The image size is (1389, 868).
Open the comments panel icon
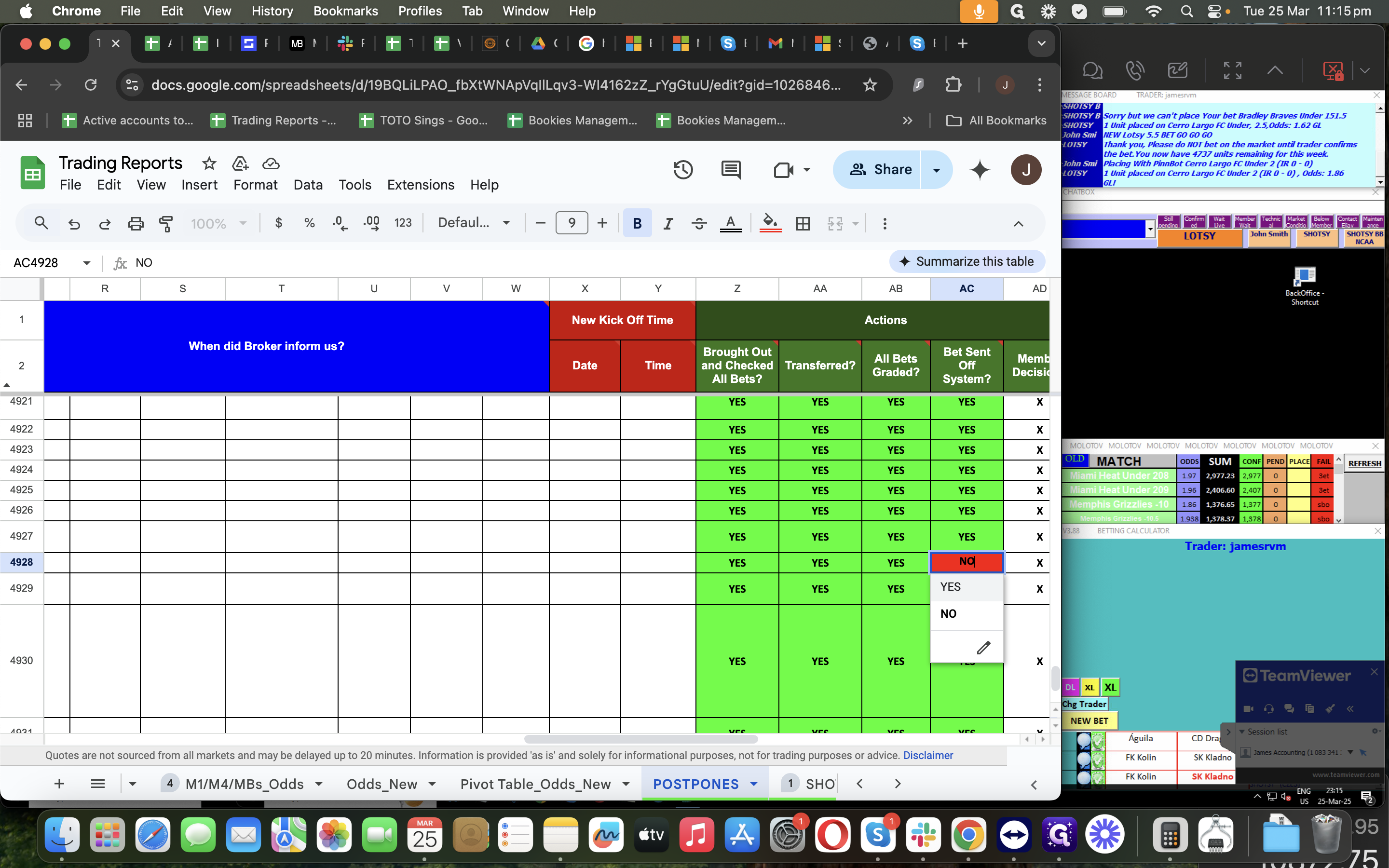731,170
